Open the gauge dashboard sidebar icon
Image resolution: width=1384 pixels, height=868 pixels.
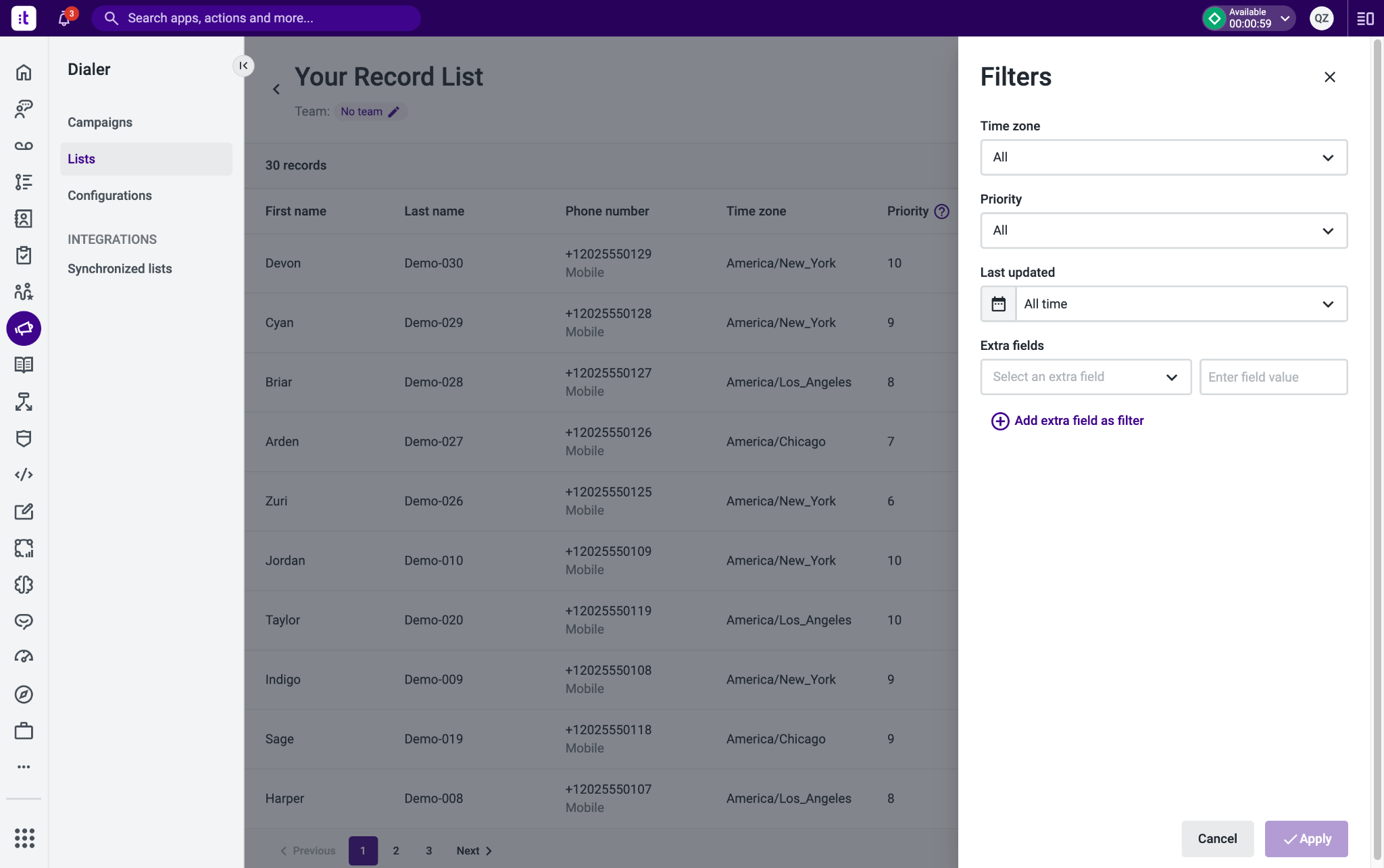[24, 657]
